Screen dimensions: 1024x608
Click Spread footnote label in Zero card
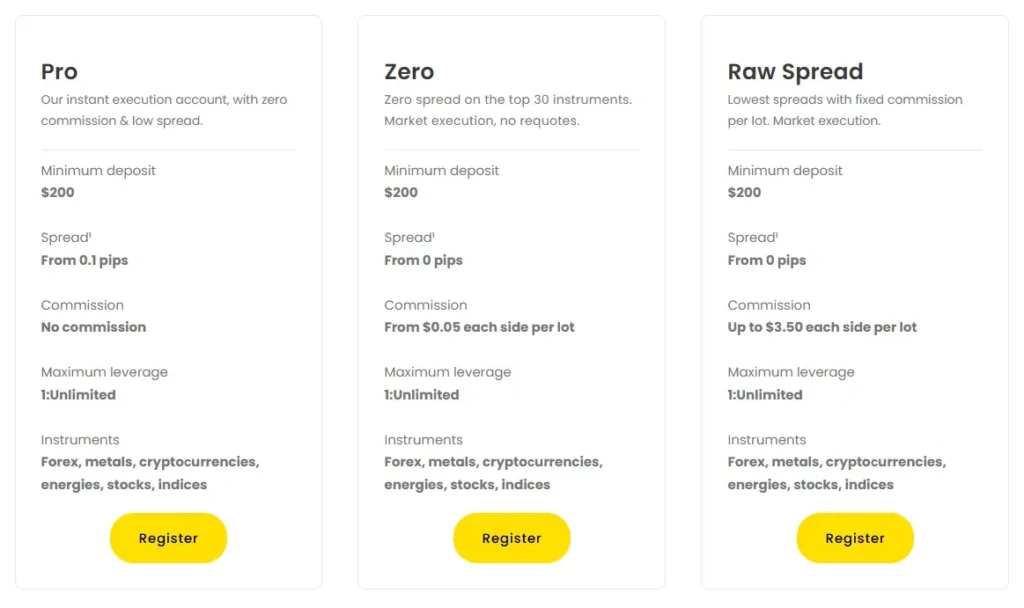(409, 238)
